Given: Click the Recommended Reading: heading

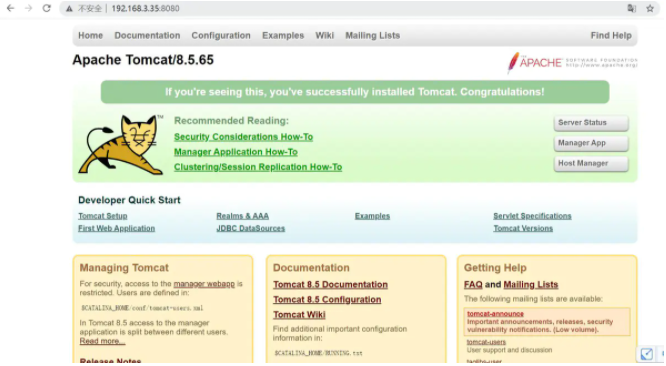Looking at the screenshot, I should point(231,121).
